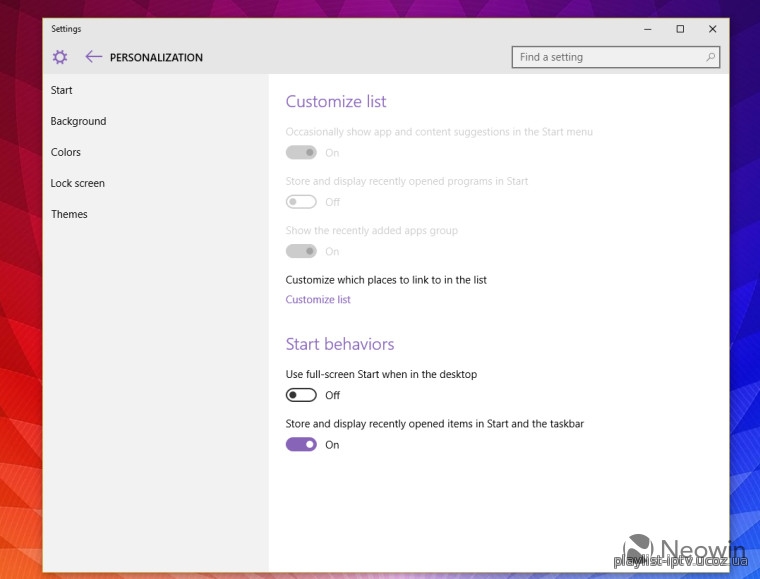Disable recently opened items in Start and taskbar

[301, 444]
